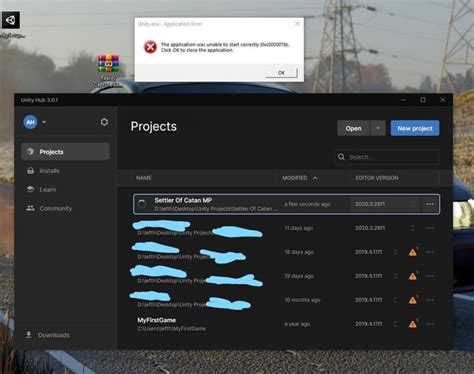
Task: Click the Open project button
Action: pos(353,128)
